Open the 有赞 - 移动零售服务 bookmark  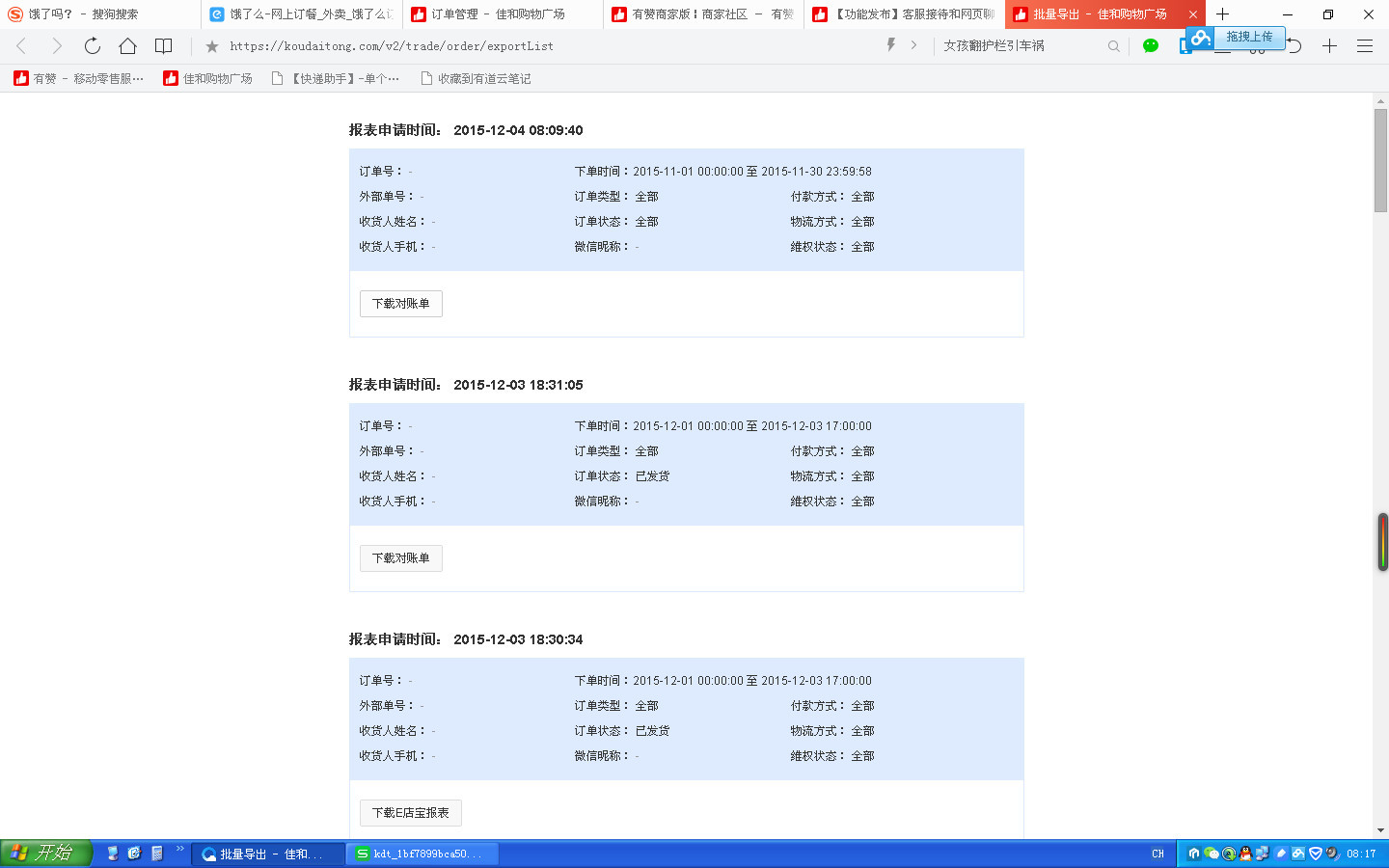79,78
